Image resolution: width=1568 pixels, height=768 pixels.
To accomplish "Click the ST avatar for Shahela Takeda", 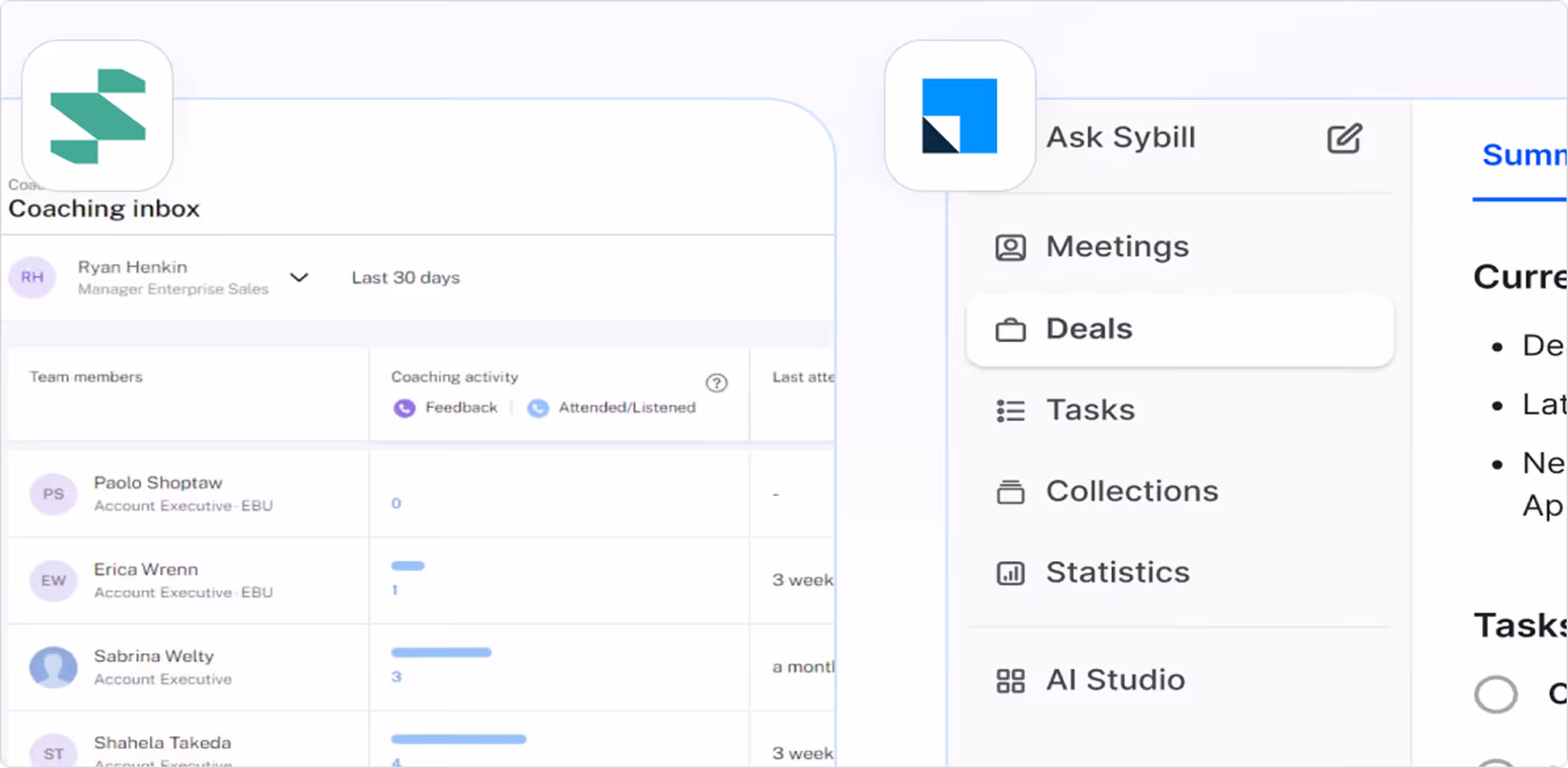I will coord(53,750).
